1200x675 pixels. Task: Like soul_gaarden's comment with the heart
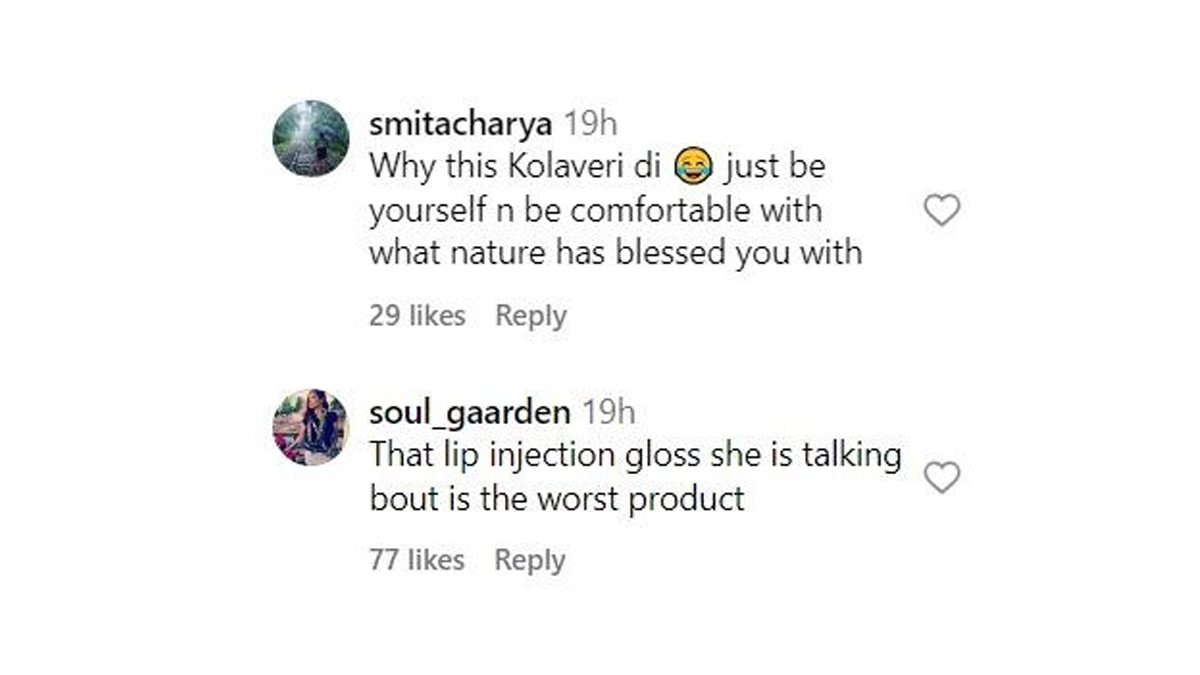tap(941, 478)
